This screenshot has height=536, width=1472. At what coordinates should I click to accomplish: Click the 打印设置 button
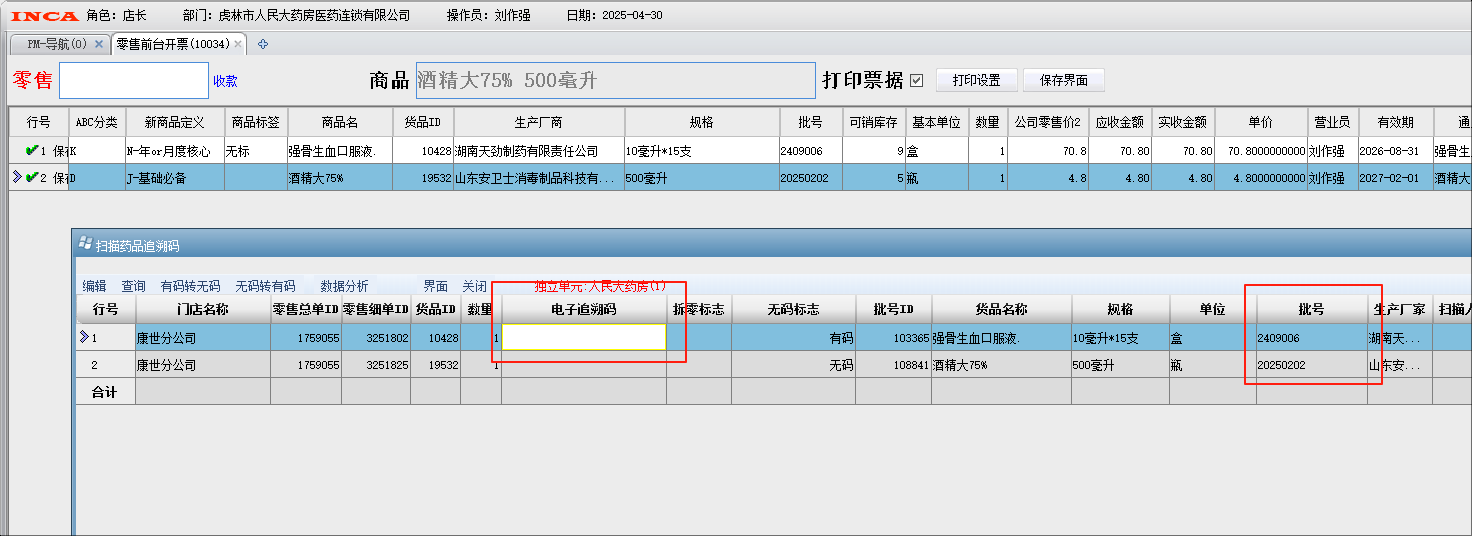point(976,80)
